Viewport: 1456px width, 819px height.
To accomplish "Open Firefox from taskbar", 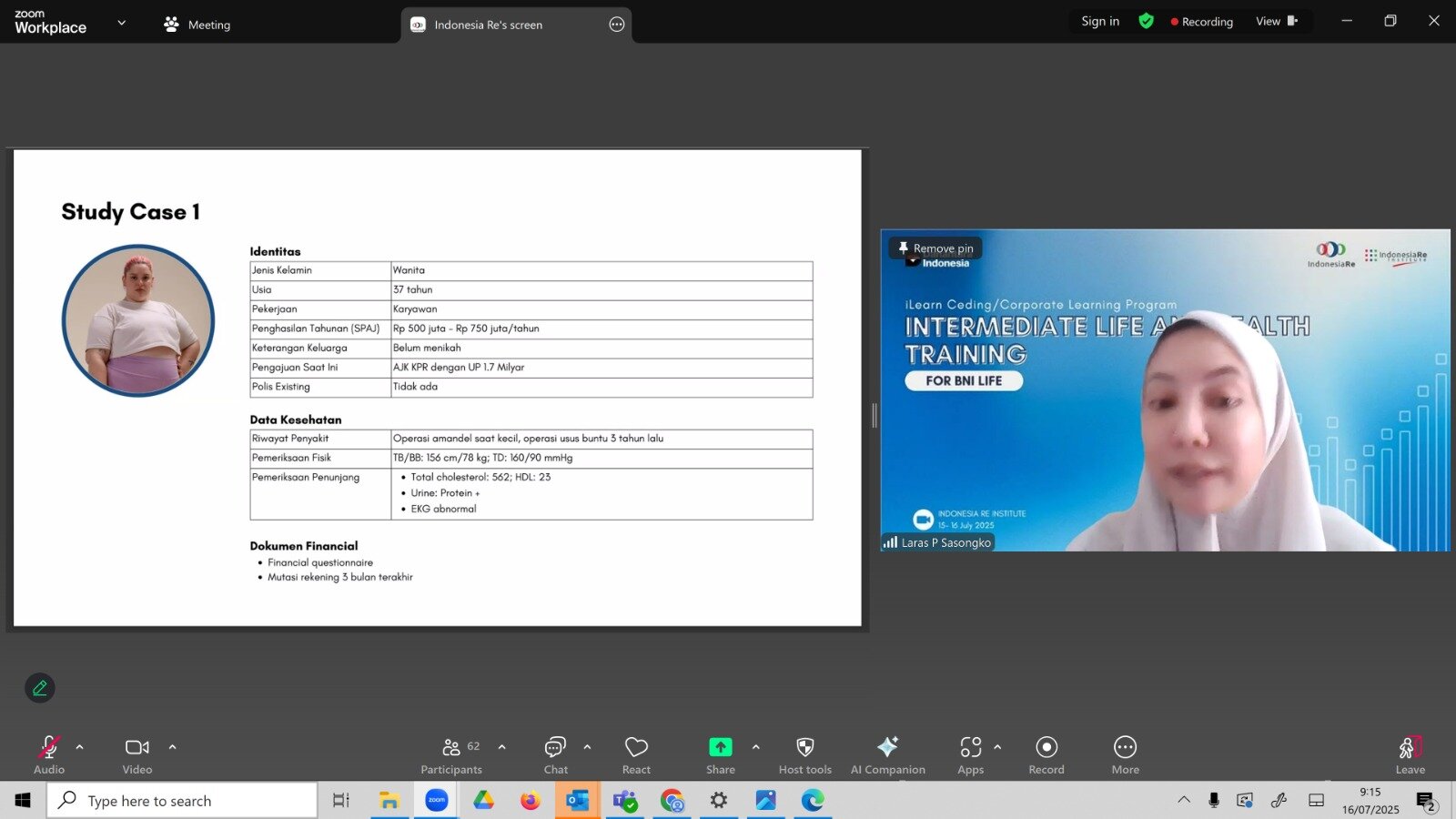I will (x=531, y=800).
